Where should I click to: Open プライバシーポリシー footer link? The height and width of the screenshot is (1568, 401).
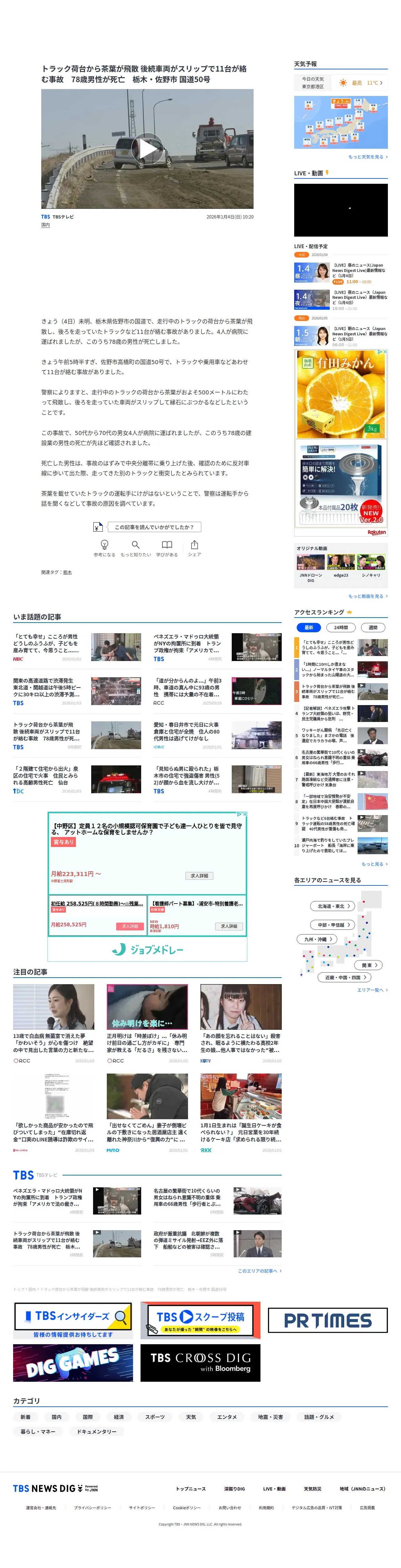92,1508
